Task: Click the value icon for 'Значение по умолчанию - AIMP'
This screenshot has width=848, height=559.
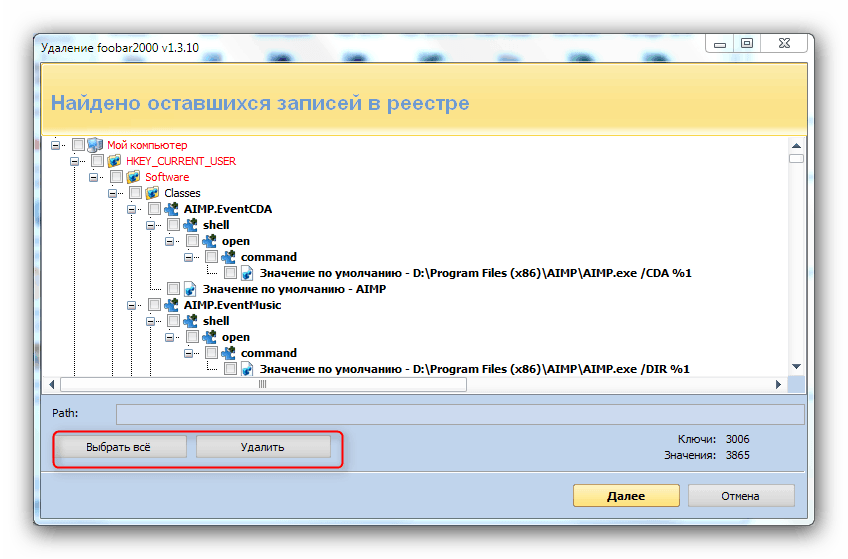Action: 190,289
